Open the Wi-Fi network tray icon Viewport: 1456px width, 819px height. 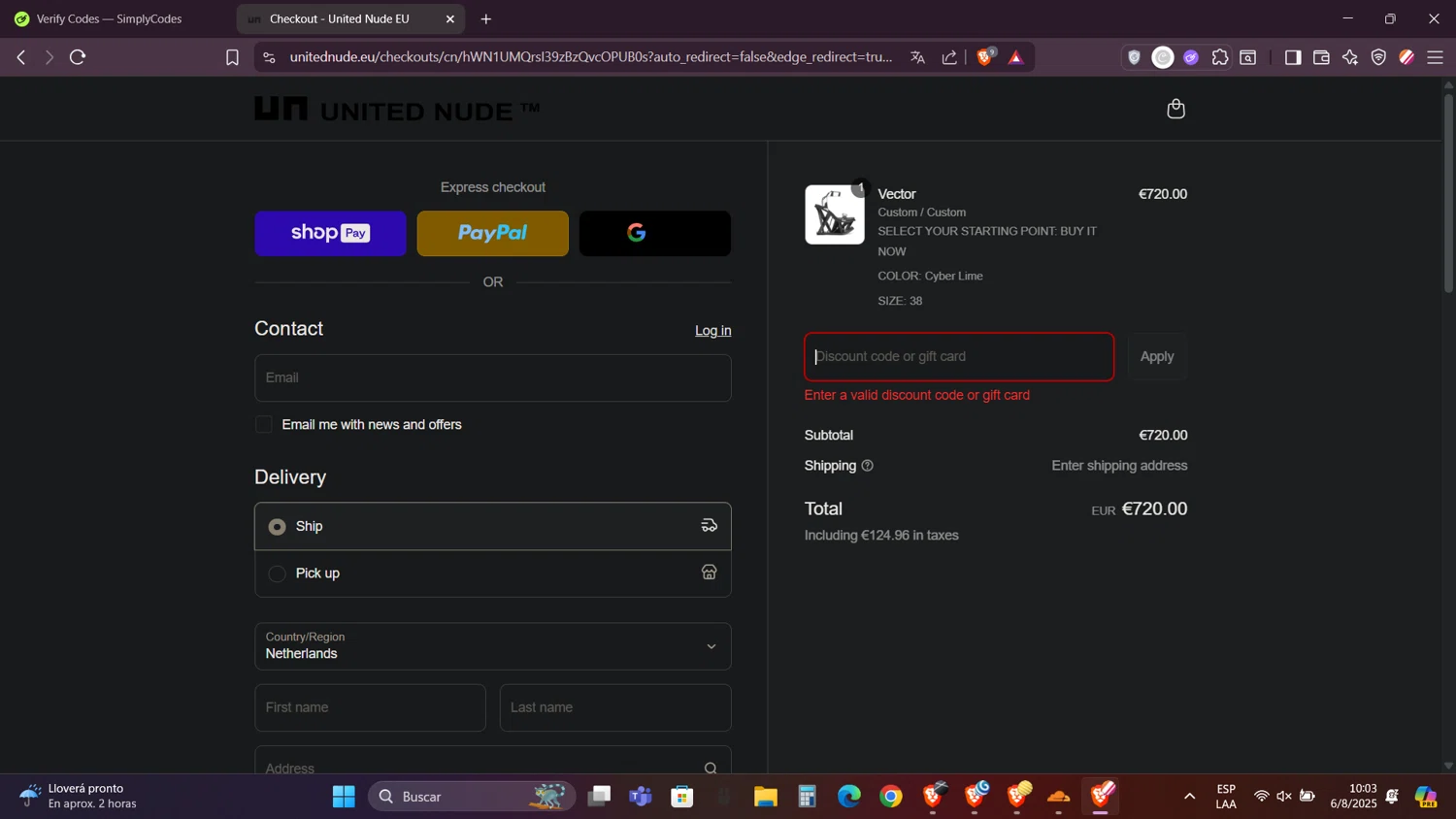pyautogui.click(x=1261, y=797)
